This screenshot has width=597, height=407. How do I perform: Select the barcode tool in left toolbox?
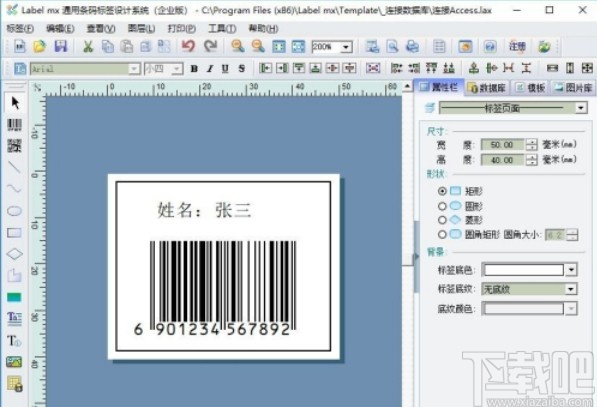14,124
